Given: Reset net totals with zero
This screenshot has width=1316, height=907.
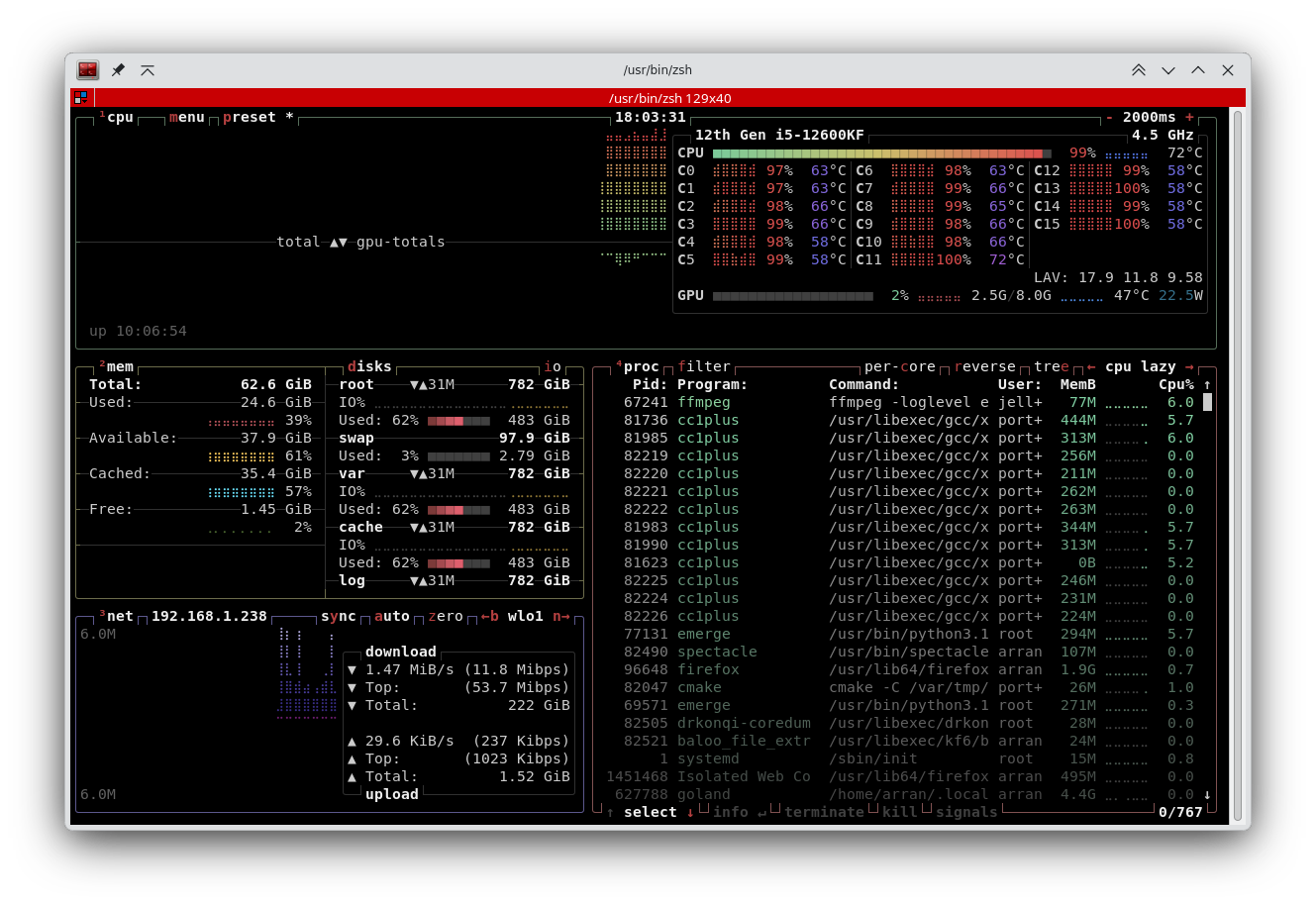Looking at the screenshot, I should (446, 616).
